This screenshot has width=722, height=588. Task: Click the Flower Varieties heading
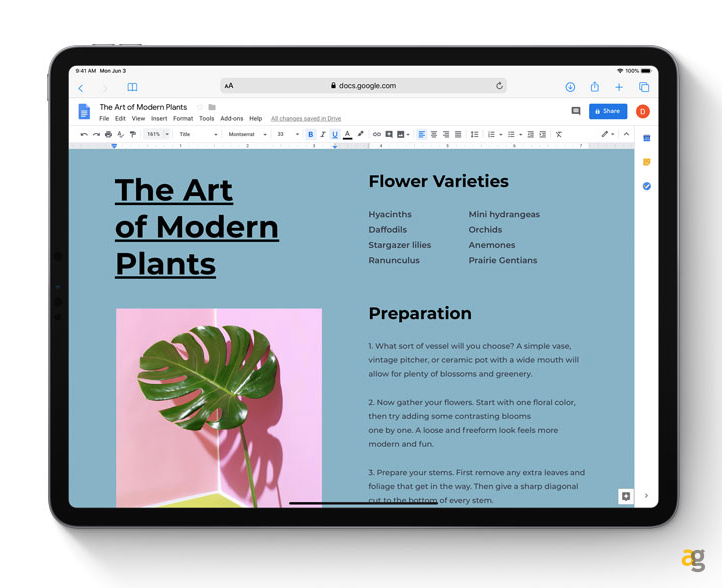(438, 181)
